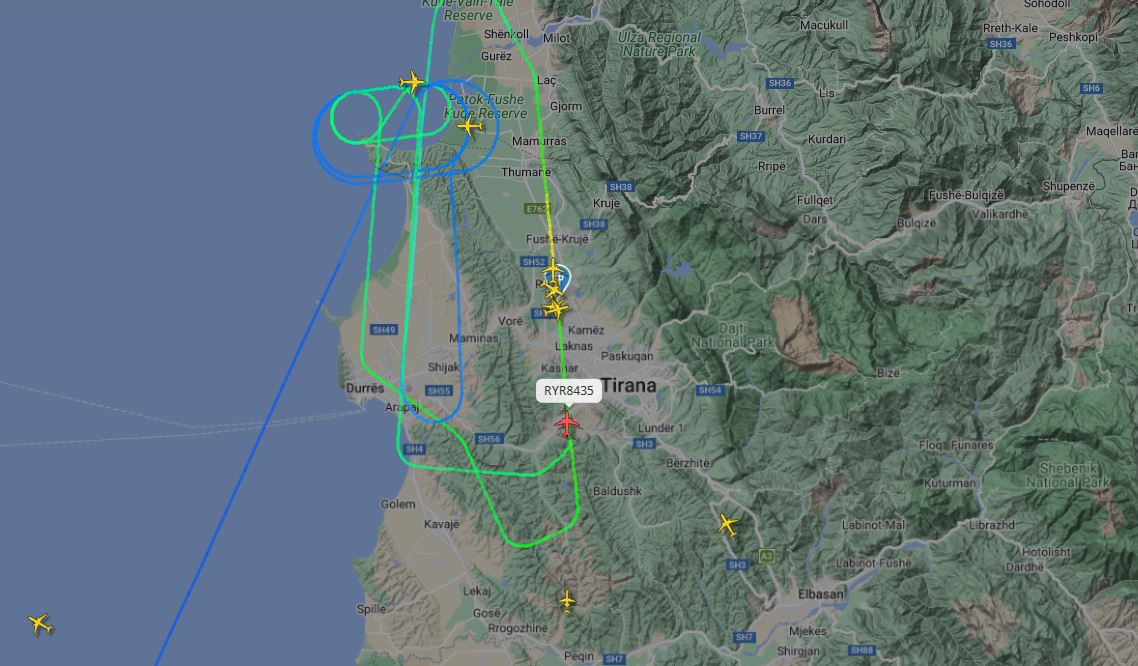
Task: Select yellow aircraft beside the SH52 road shield
Action: 553,270
